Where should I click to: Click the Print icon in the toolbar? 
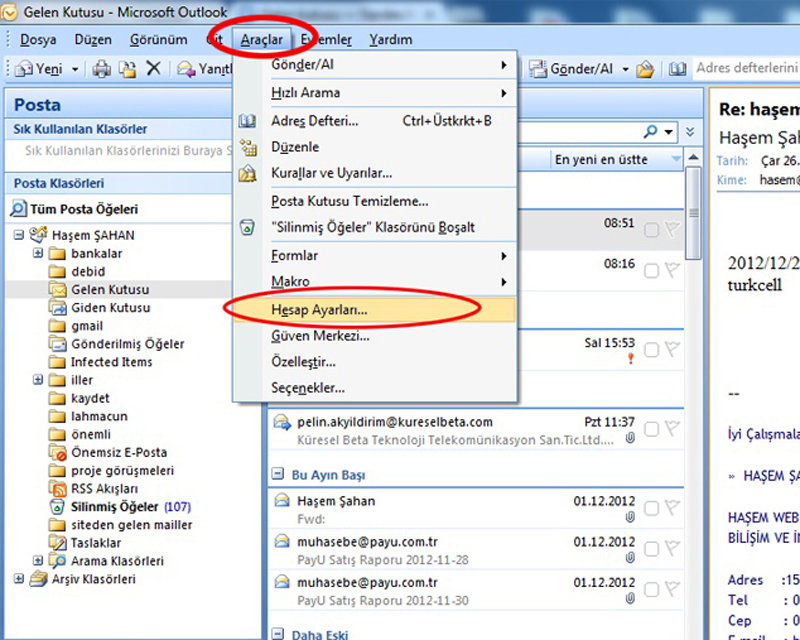102,68
